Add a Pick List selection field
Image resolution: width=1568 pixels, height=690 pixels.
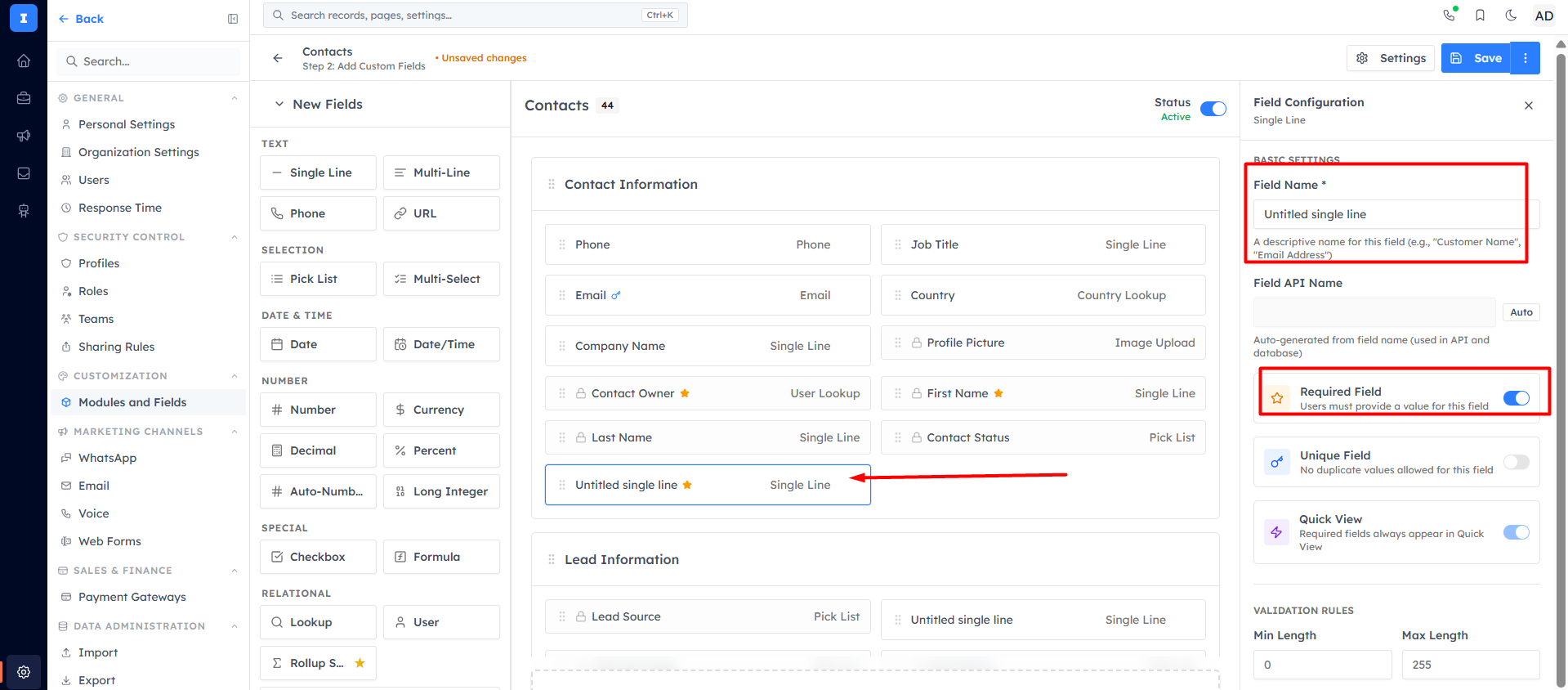pos(318,279)
